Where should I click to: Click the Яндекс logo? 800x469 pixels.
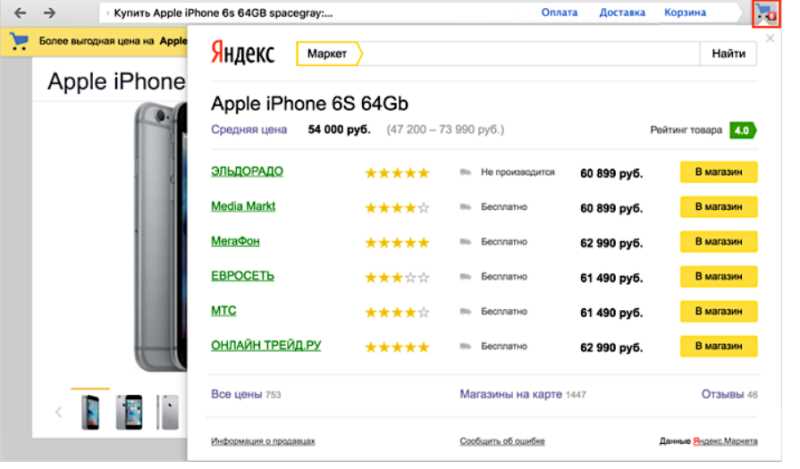point(243,53)
